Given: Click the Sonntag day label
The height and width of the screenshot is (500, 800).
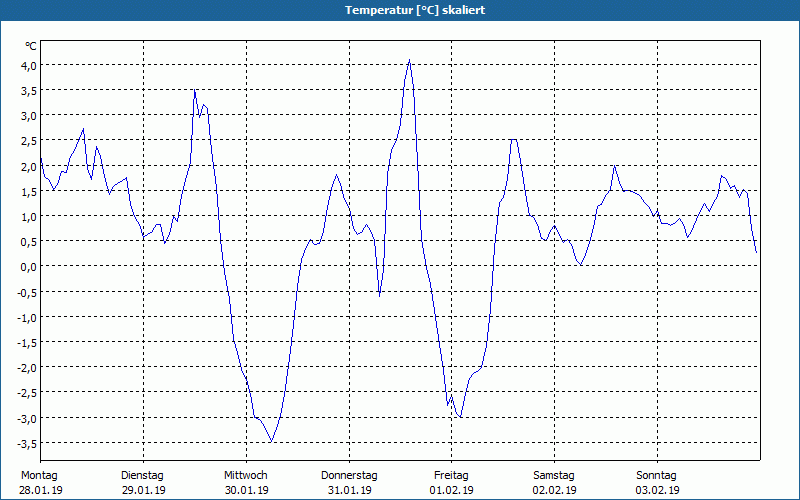Looking at the screenshot, I should tap(657, 476).
